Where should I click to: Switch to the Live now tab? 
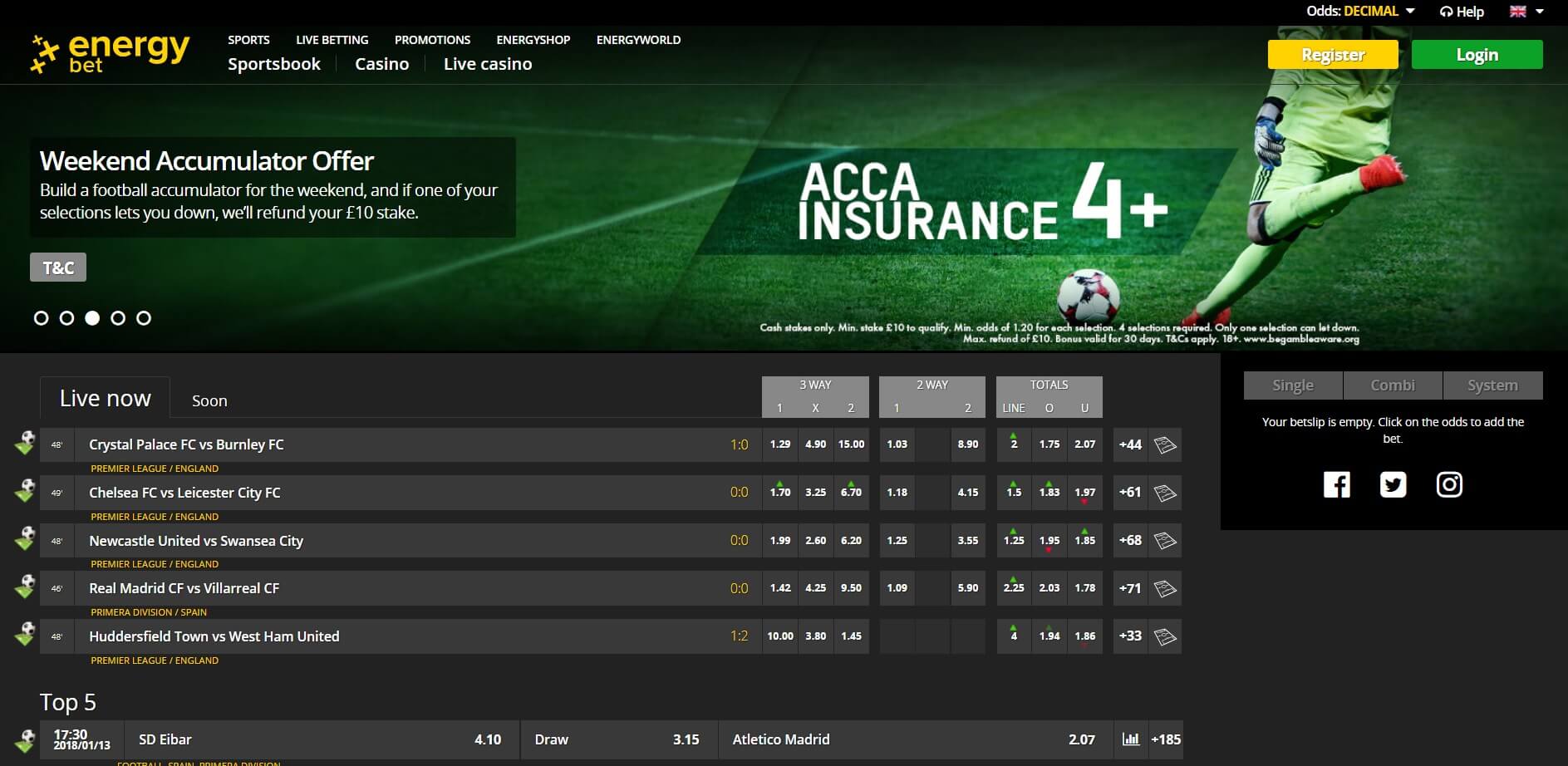pyautogui.click(x=105, y=398)
